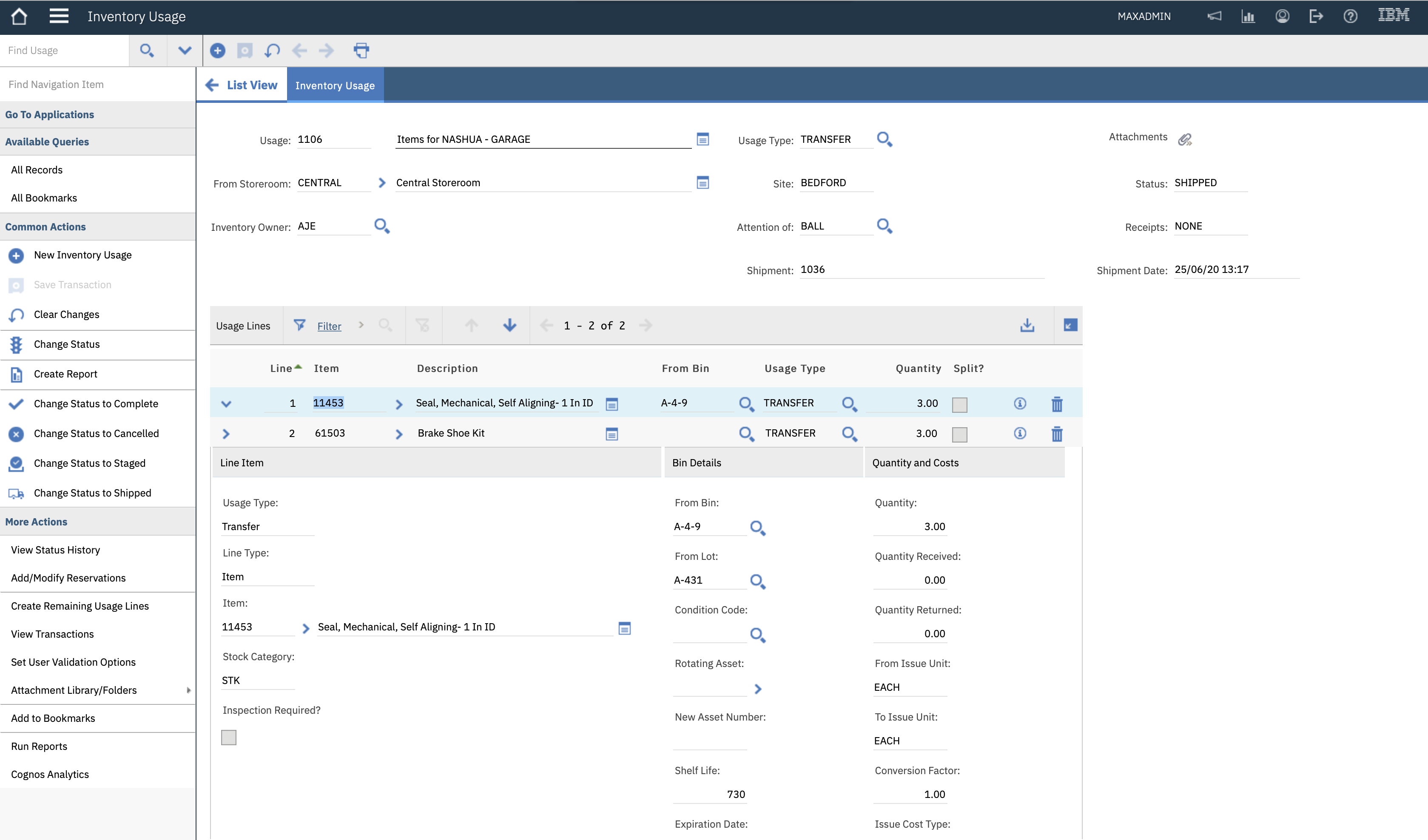Image resolution: width=1428 pixels, height=840 pixels.
Task: Click the Print icon in the toolbar
Action: [361, 51]
